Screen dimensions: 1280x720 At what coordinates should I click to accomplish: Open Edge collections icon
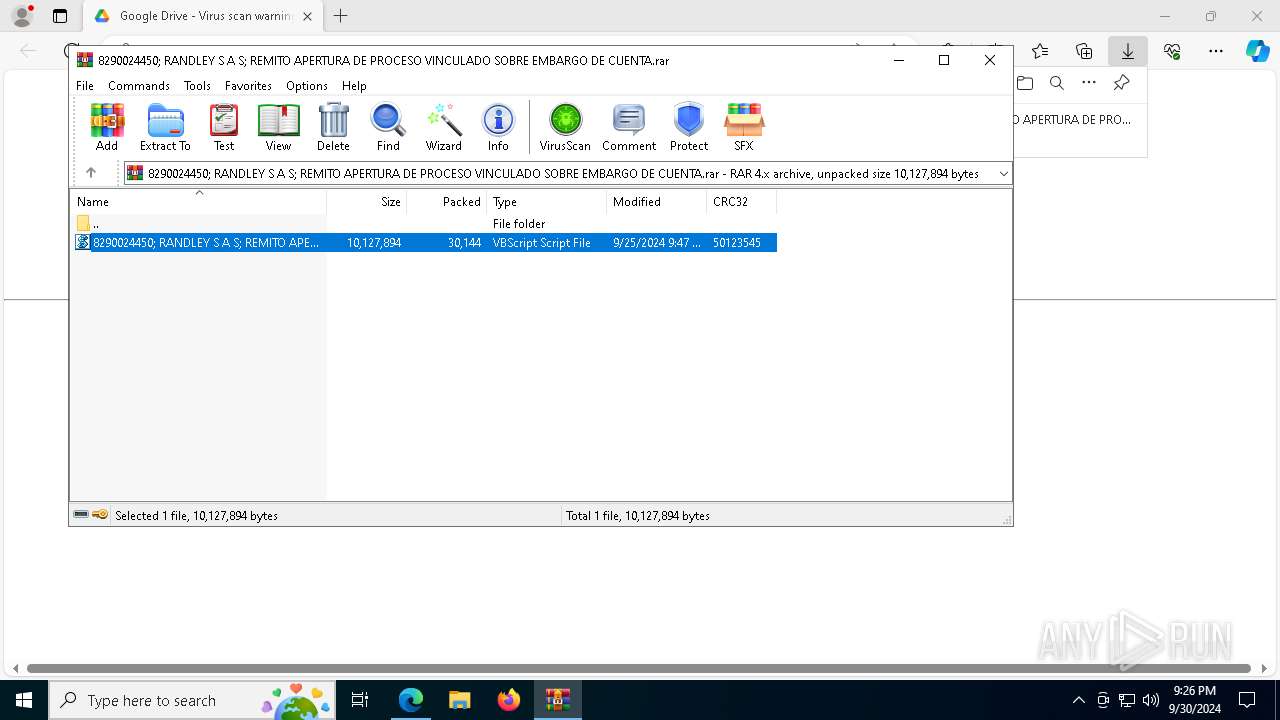[x=1084, y=51]
